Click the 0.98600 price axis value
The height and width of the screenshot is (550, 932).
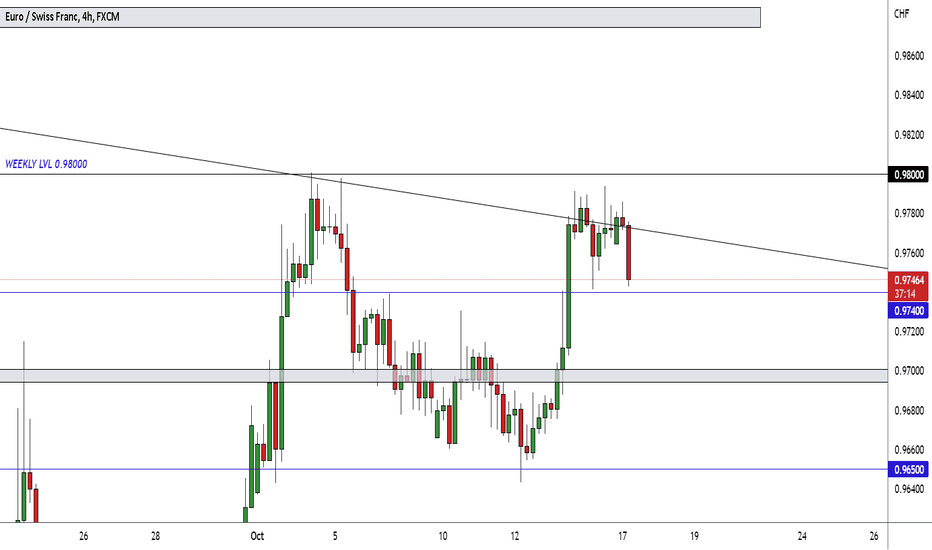(x=909, y=56)
